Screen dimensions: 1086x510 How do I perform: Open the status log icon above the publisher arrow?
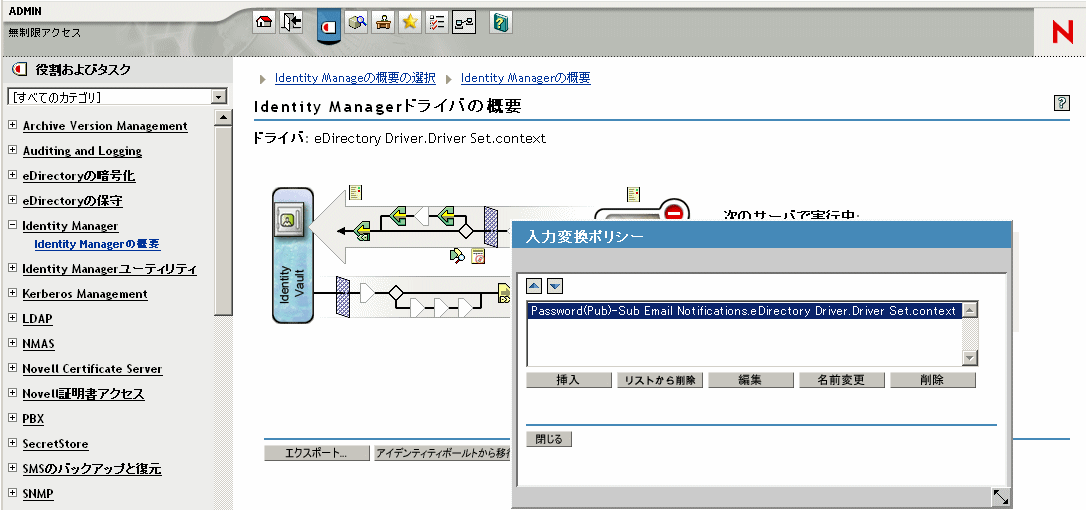[x=356, y=193]
